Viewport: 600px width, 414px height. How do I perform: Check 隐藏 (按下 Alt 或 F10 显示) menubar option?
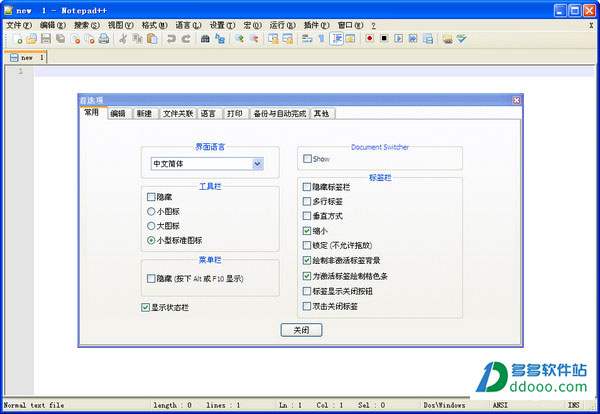[151, 279]
